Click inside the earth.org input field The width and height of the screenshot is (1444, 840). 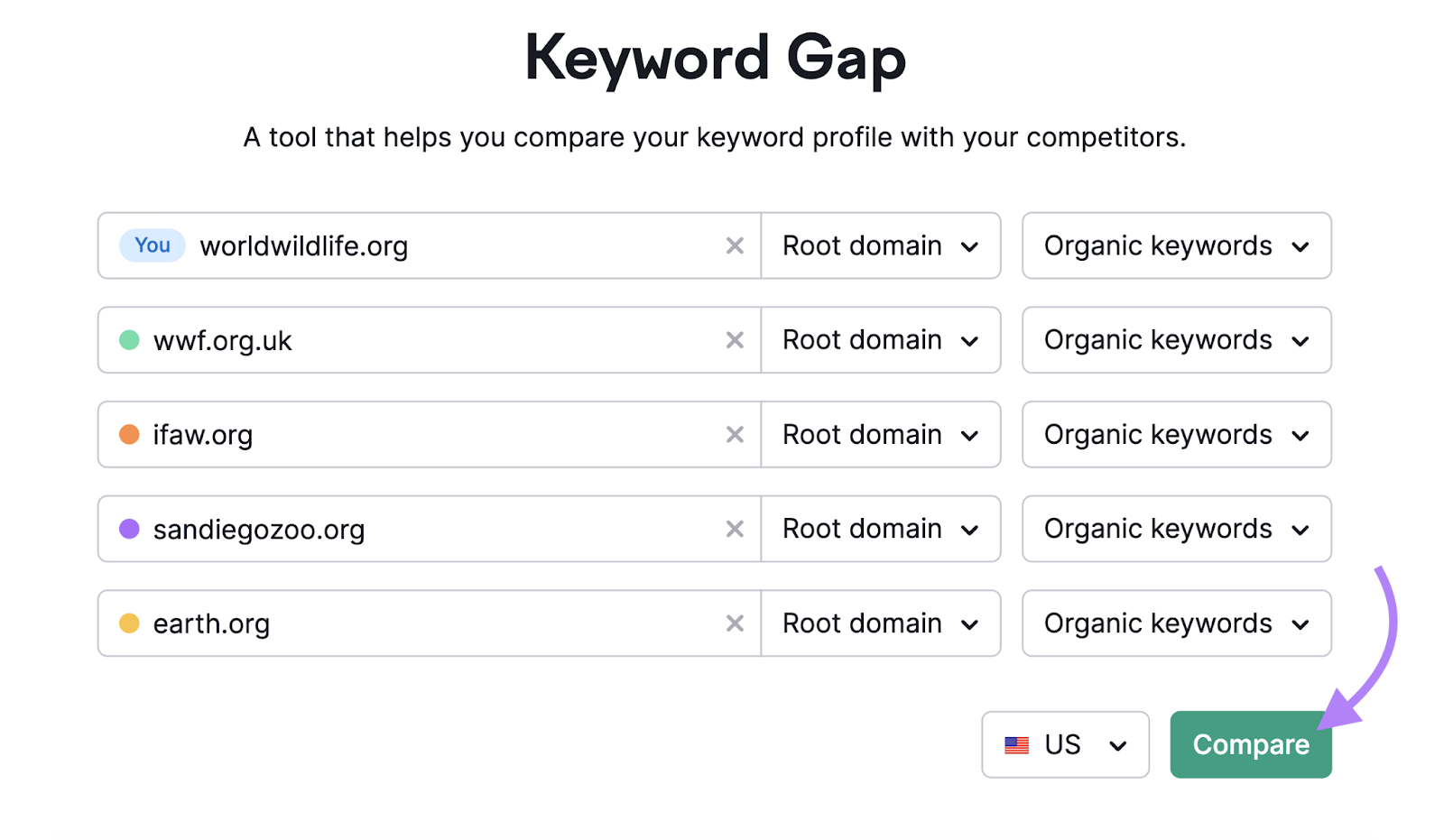tap(406, 623)
